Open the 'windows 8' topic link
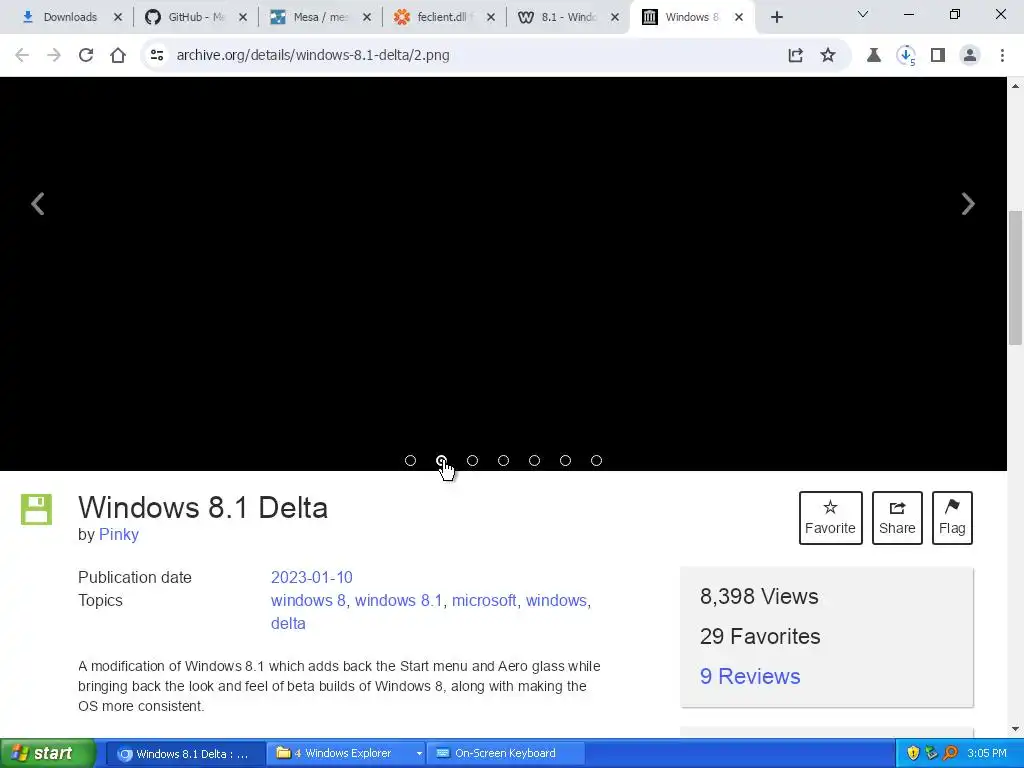This screenshot has width=1024, height=768. tap(308, 600)
